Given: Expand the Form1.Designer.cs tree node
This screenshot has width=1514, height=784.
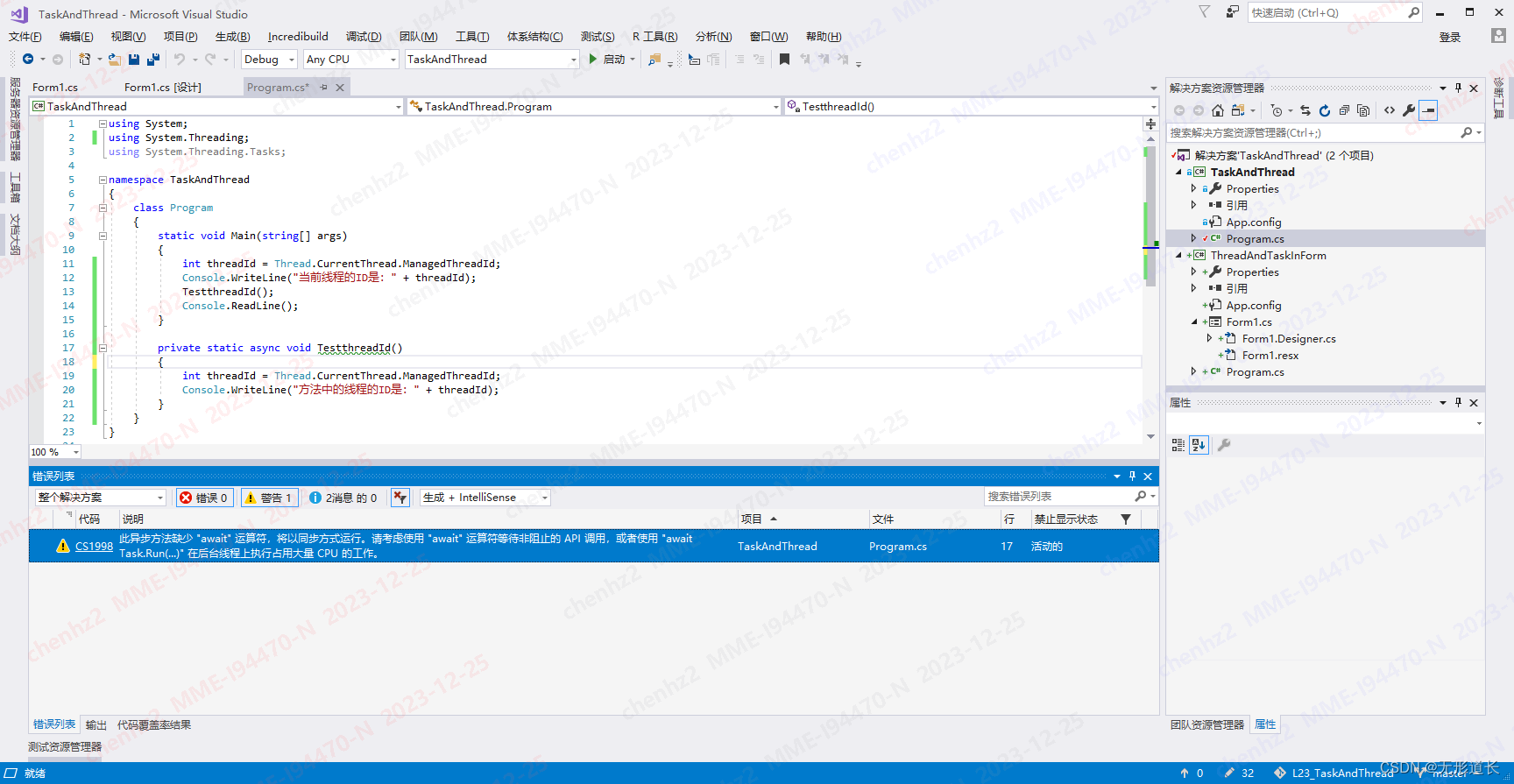Looking at the screenshot, I should 1210,339.
